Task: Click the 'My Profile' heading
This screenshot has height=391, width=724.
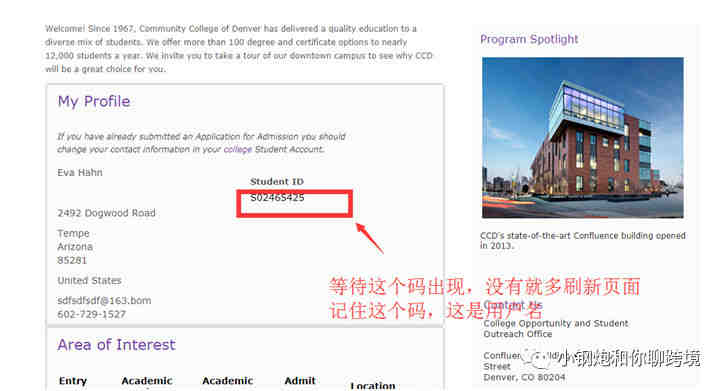Action: tap(94, 101)
